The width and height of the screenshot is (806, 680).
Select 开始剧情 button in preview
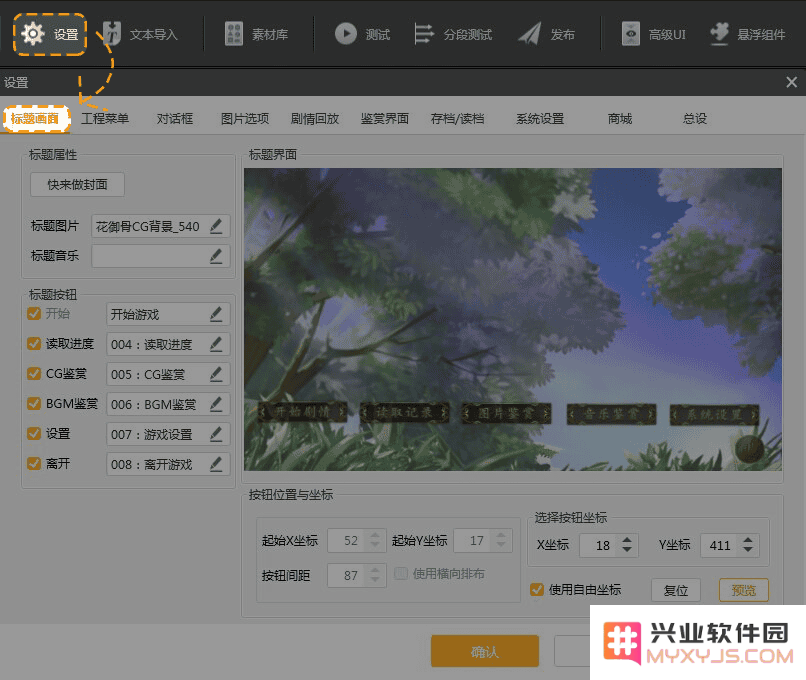pyautogui.click(x=303, y=412)
